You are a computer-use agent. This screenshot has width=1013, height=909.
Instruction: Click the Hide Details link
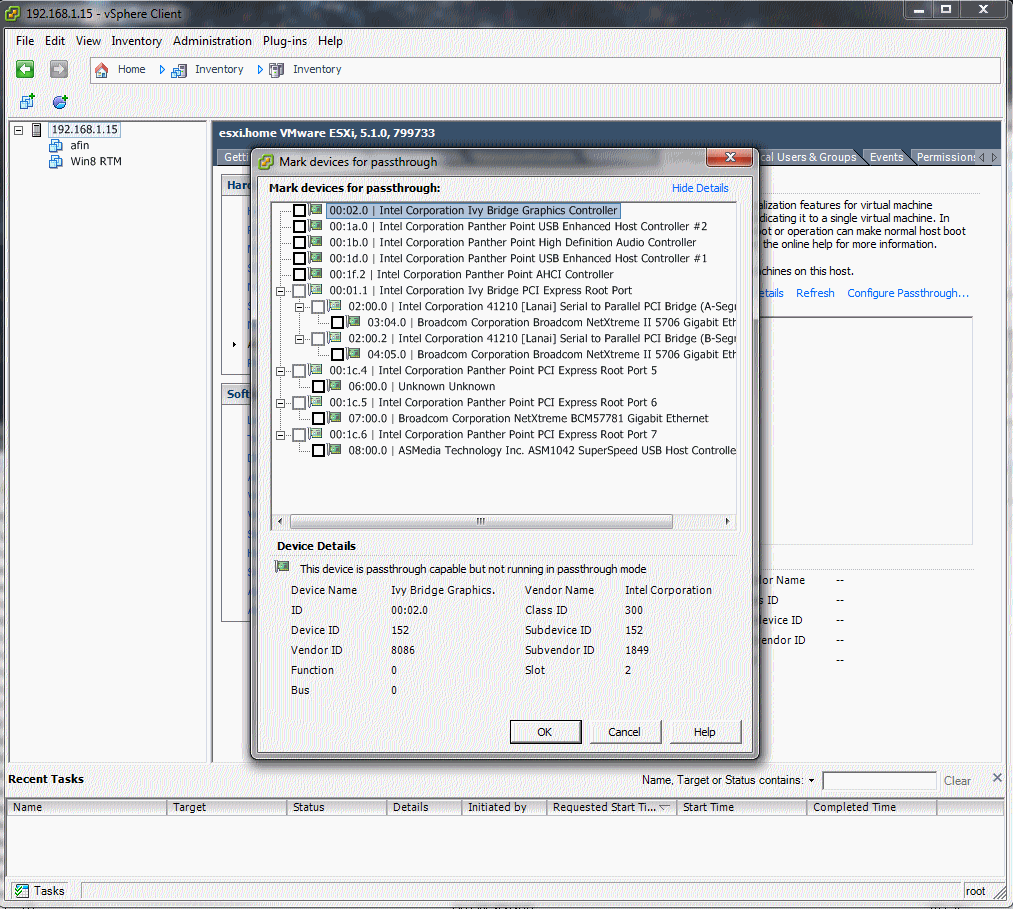coord(700,188)
